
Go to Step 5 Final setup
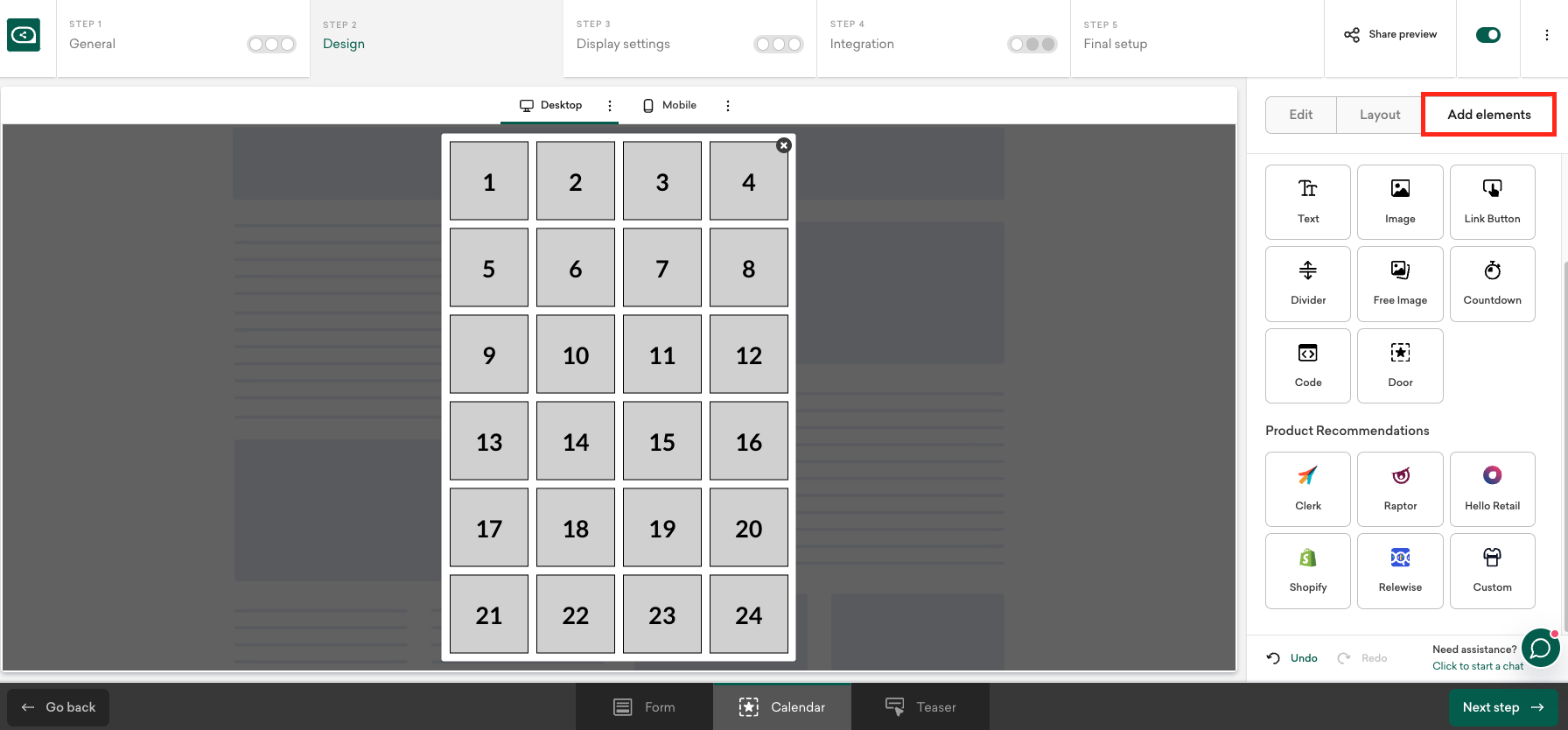[x=1197, y=39]
